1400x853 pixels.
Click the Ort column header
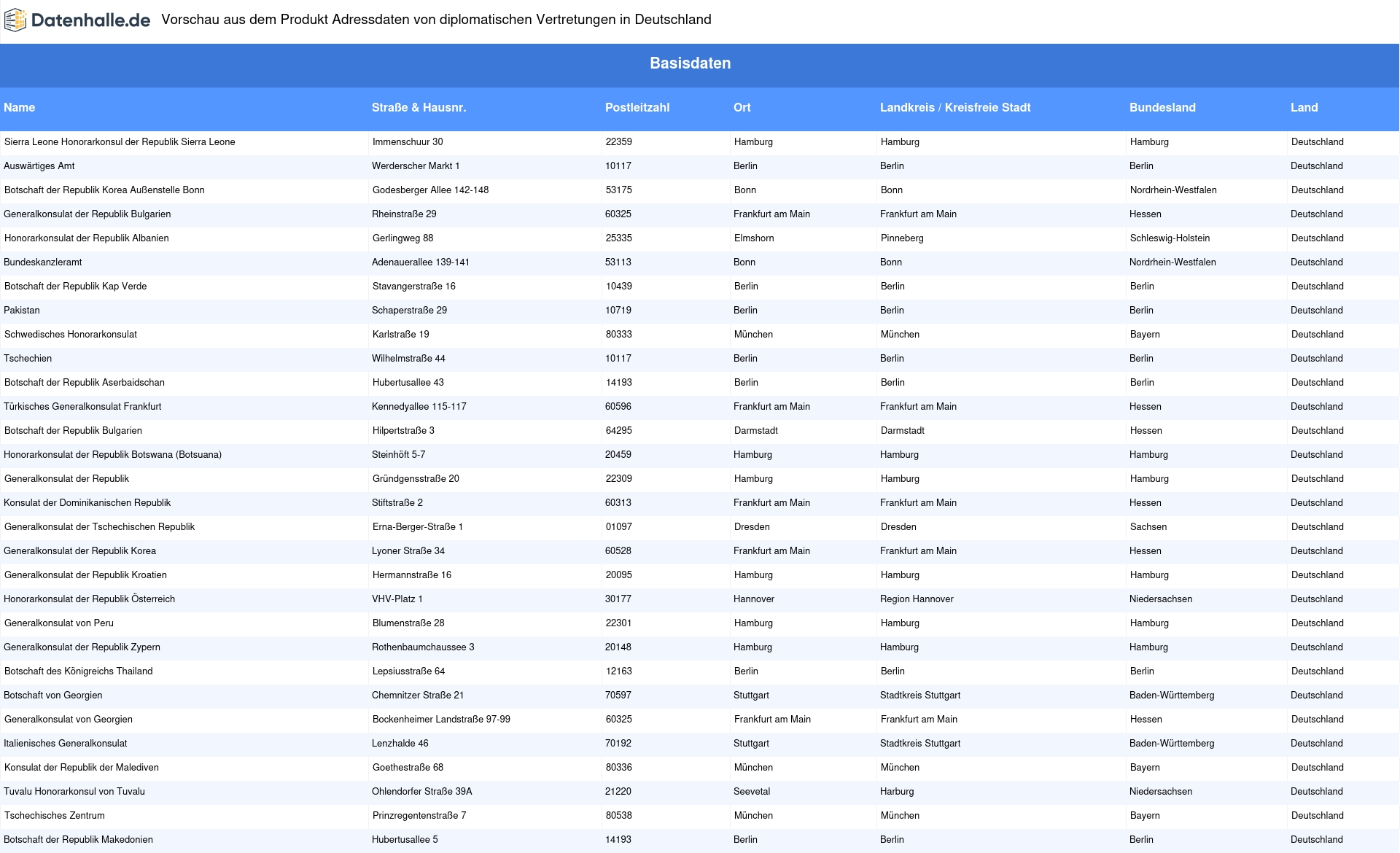(742, 107)
